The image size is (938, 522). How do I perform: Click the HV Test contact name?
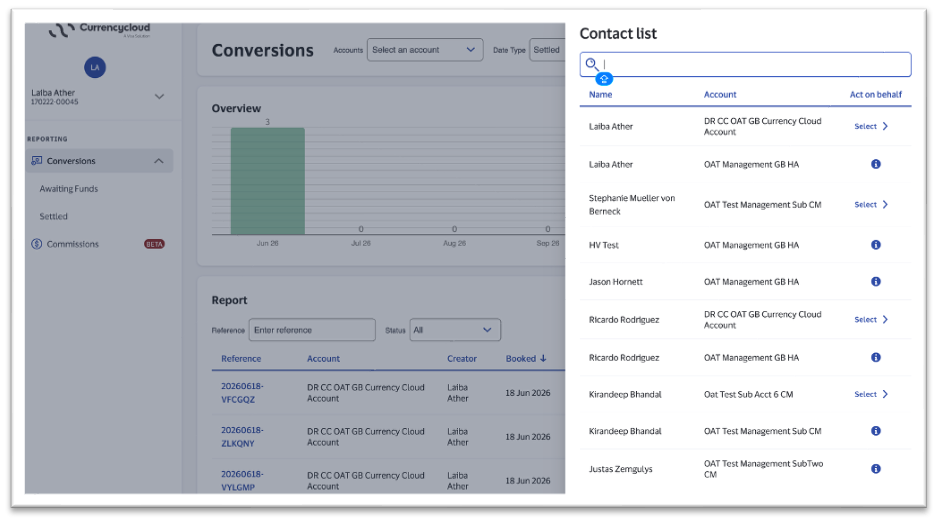[604, 245]
